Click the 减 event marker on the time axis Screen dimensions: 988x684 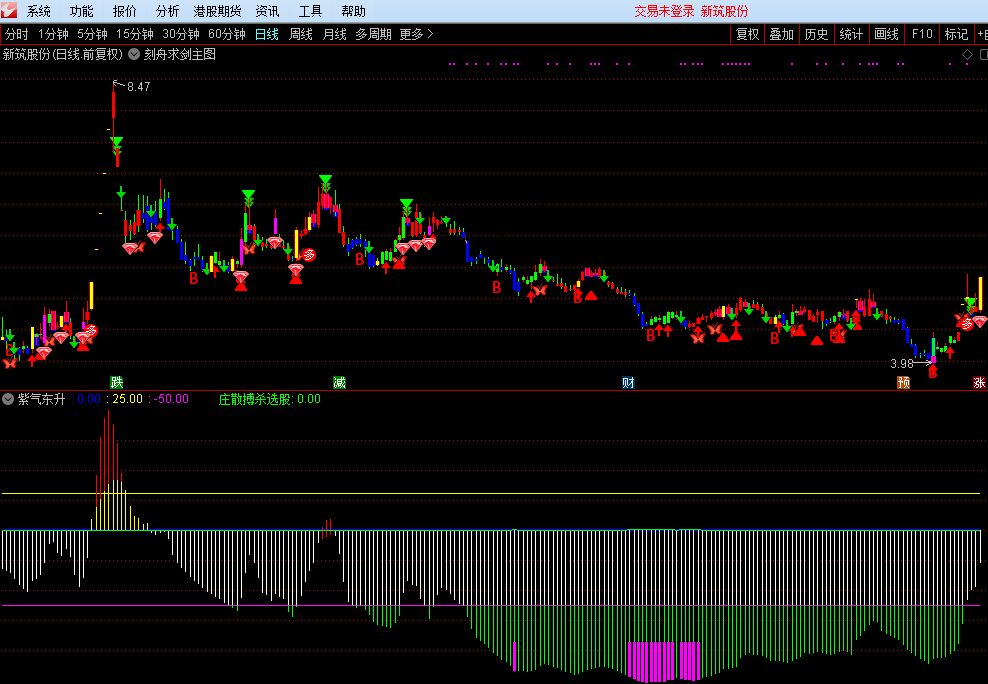point(340,382)
